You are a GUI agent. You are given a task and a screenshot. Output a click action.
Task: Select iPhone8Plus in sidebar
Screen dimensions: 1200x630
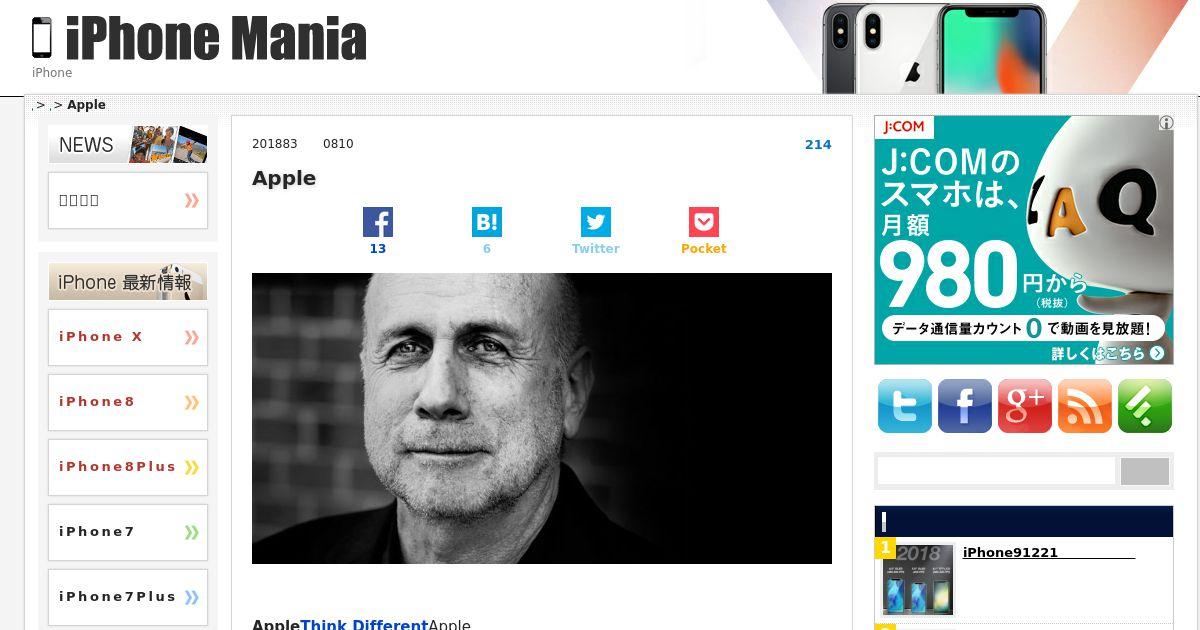tap(128, 467)
